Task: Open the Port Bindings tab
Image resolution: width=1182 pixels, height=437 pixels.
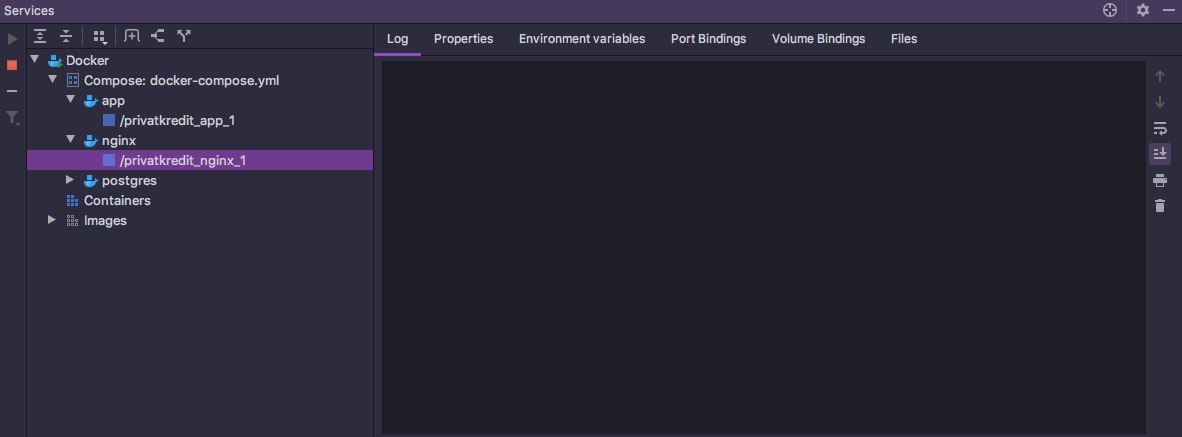Action: 709,38
